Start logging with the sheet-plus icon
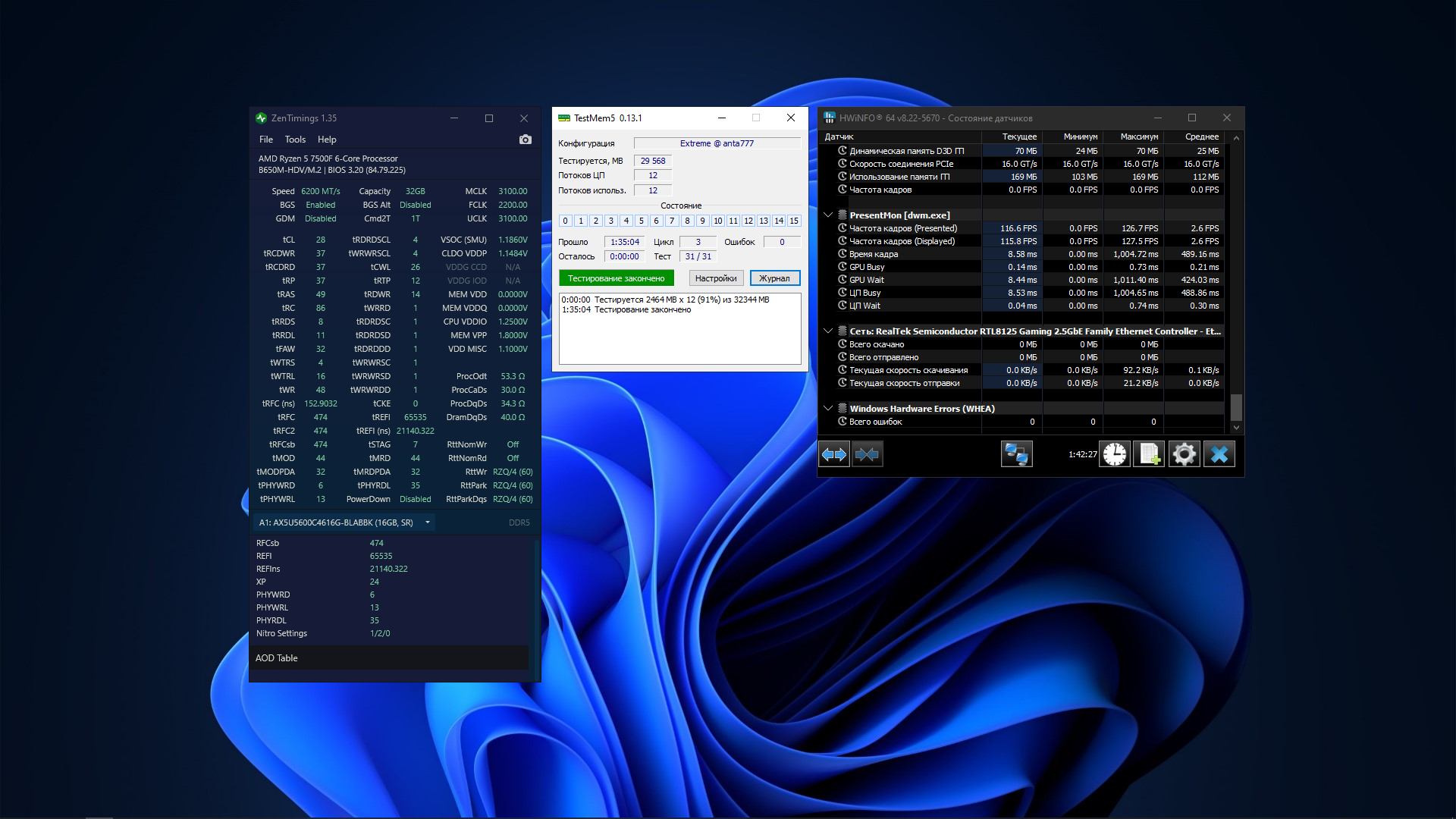Screen dimensions: 1456x819 coord(1149,454)
